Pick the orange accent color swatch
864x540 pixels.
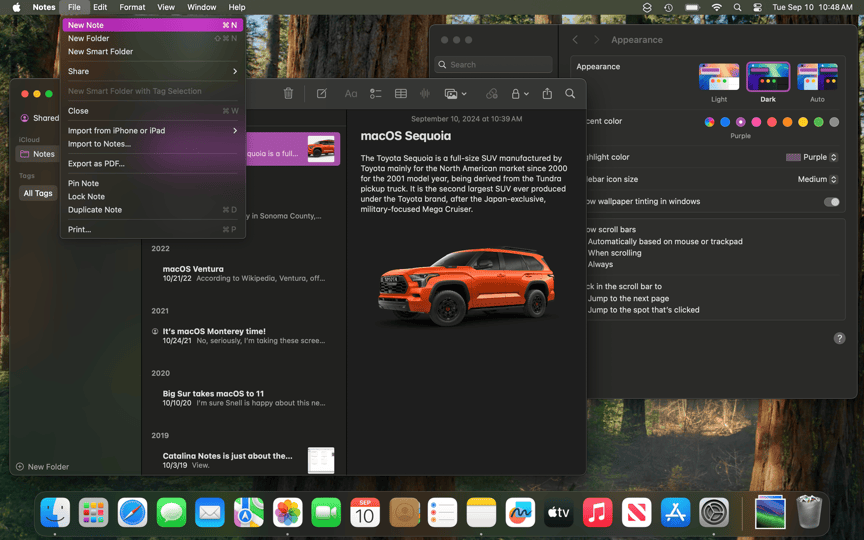[787, 122]
